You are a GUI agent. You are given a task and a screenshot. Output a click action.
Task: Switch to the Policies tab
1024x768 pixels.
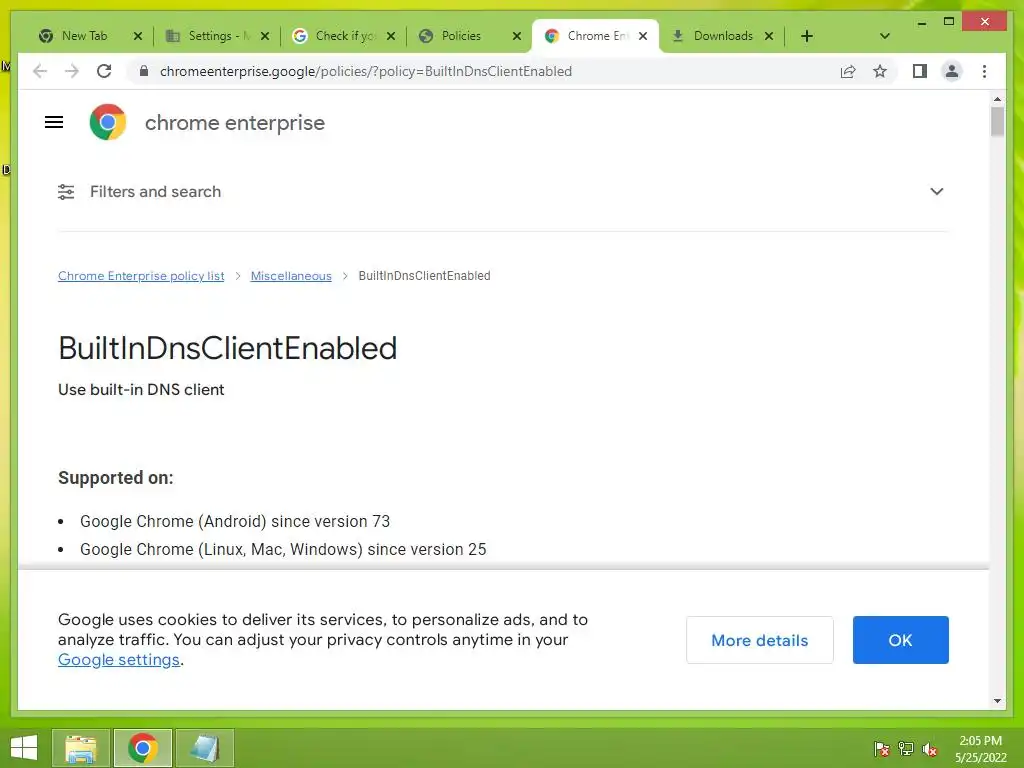[462, 36]
